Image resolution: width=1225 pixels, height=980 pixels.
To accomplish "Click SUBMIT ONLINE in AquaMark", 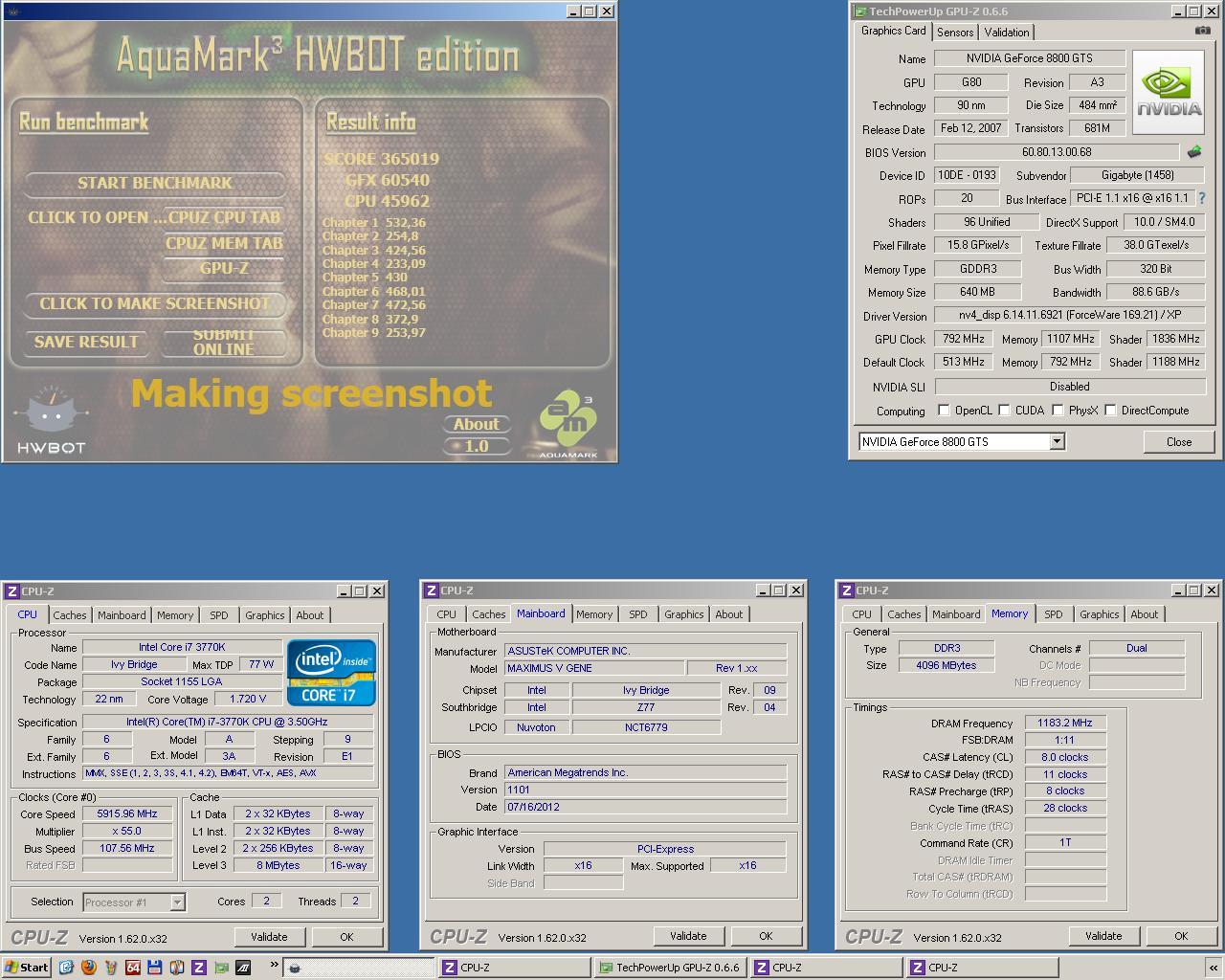I will (223, 342).
